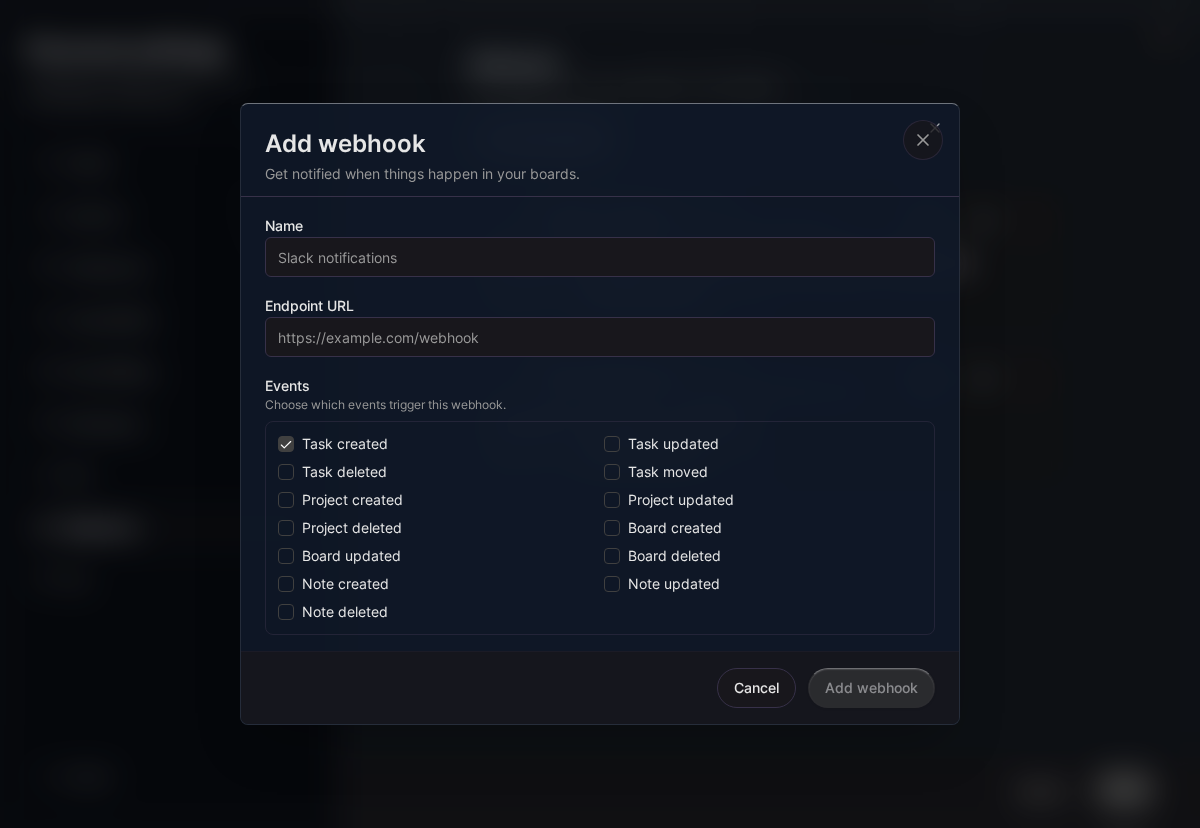Click the Endpoint URL input field
The height and width of the screenshot is (828, 1200).
(600, 337)
